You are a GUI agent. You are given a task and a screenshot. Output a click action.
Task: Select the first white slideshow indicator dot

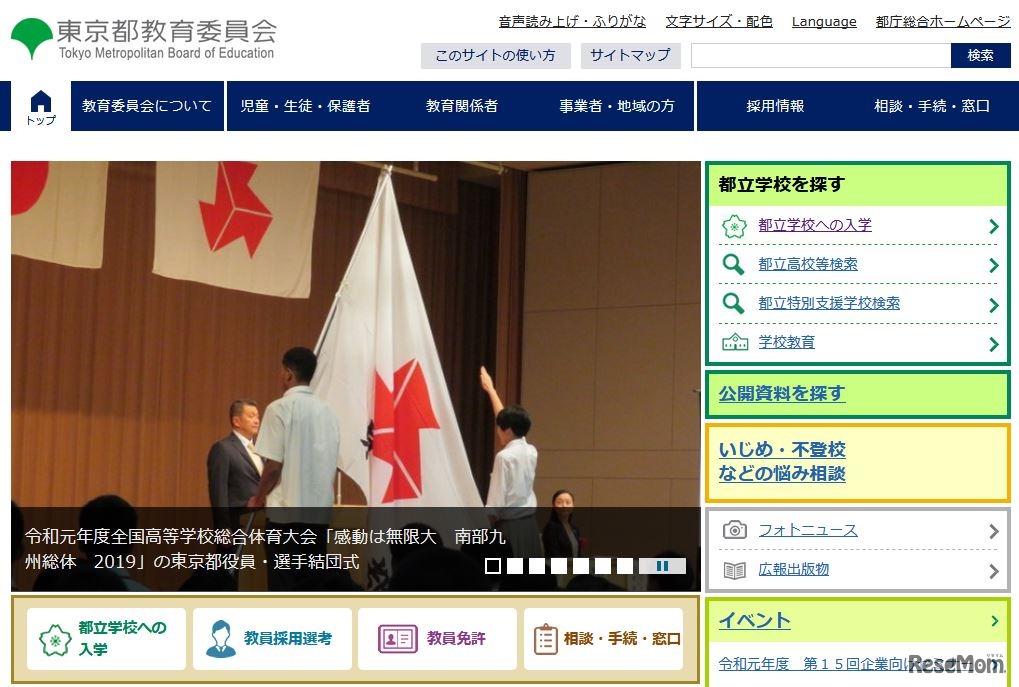pos(490,566)
